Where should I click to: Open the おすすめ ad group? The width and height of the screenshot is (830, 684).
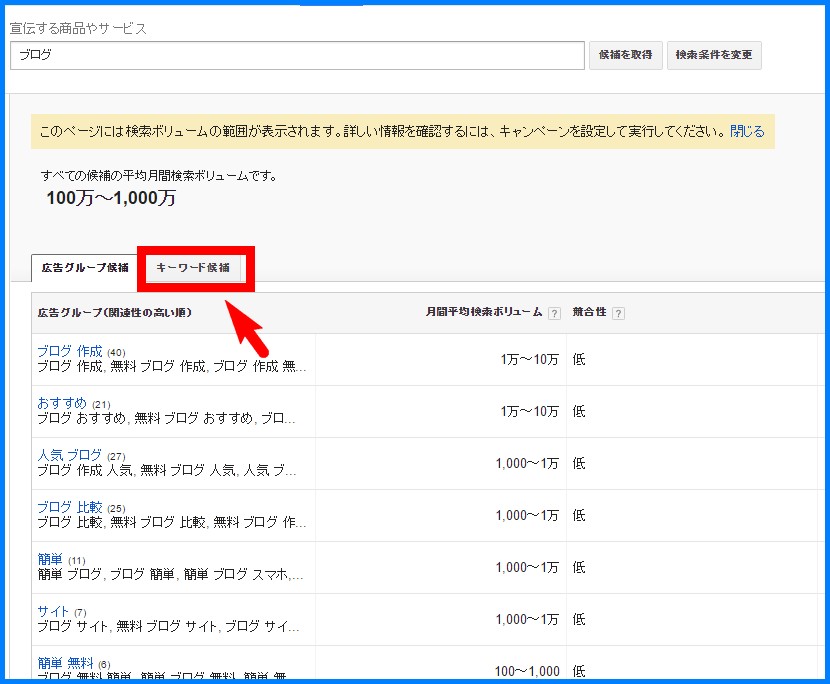pyautogui.click(x=61, y=403)
